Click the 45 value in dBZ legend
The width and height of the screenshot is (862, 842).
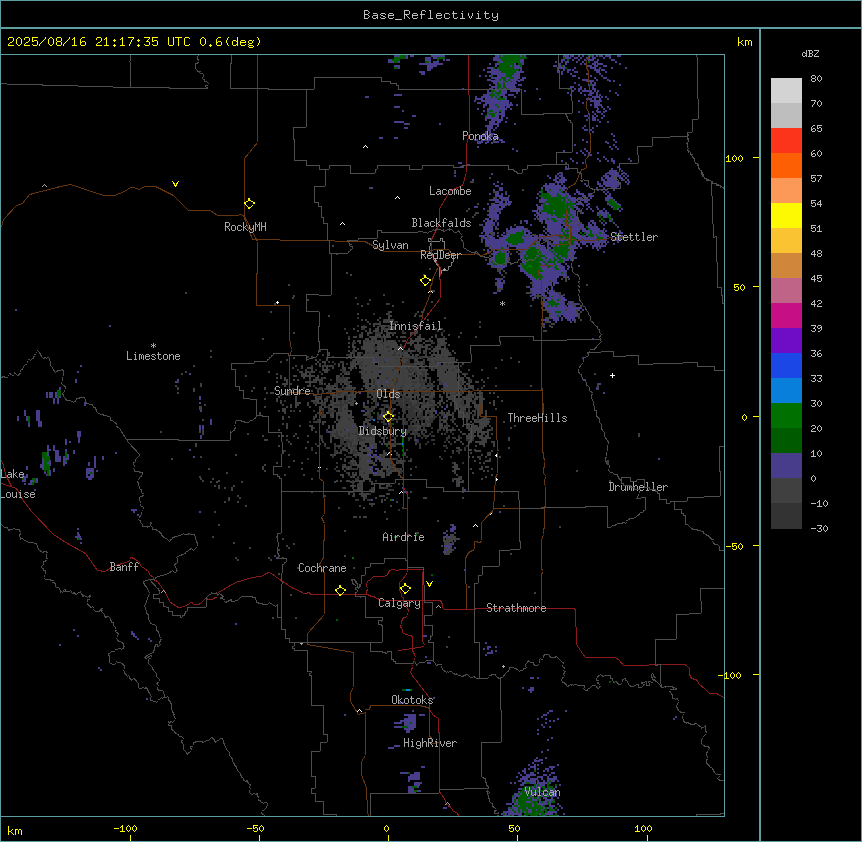[x=816, y=279]
